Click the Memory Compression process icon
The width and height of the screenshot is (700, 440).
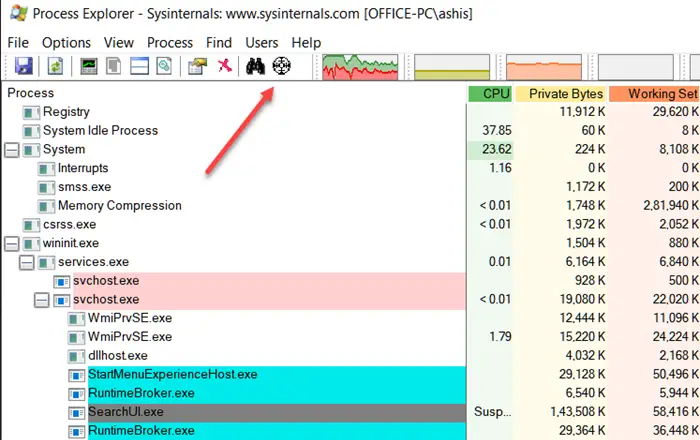point(46,206)
